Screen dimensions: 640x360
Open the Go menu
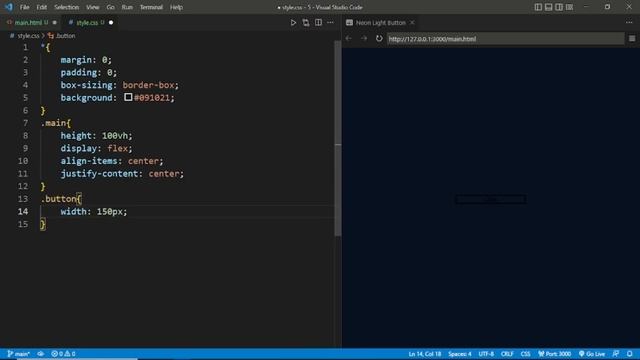tap(110, 7)
